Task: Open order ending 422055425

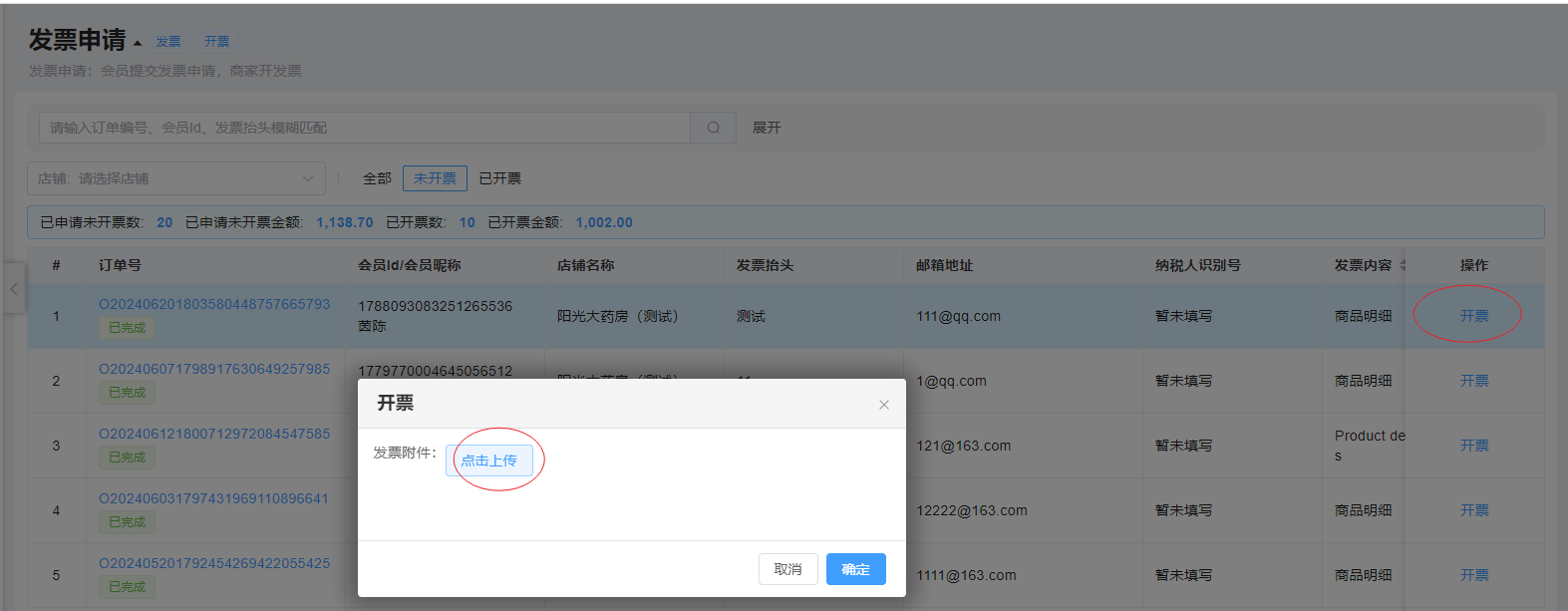Action: click(x=214, y=563)
